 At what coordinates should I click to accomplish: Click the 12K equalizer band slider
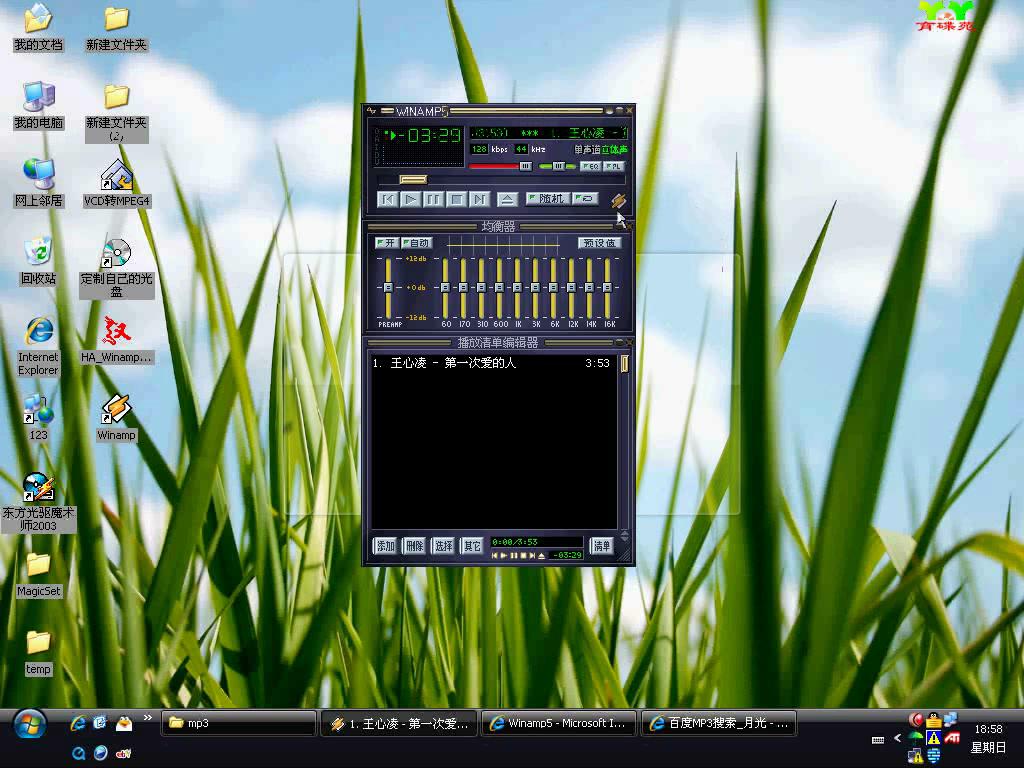(571, 288)
